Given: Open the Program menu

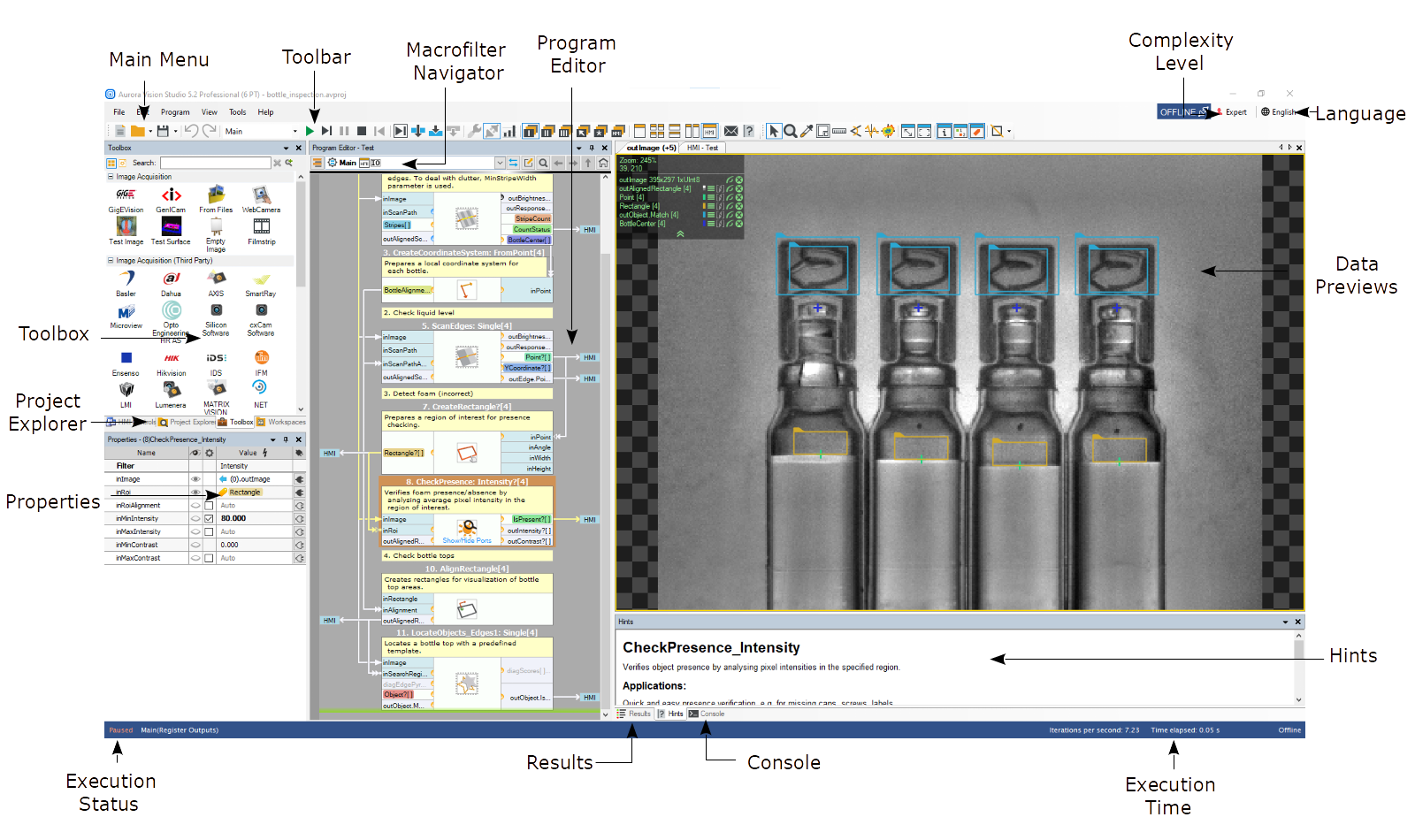Looking at the screenshot, I should pyautogui.click(x=175, y=112).
